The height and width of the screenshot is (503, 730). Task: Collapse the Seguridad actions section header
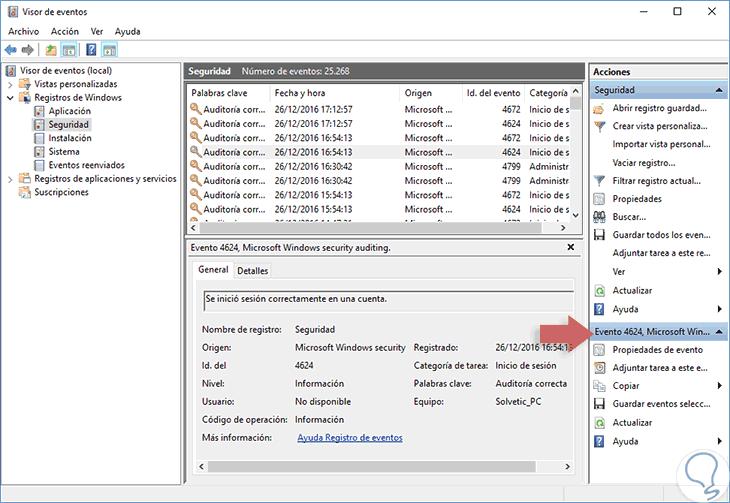tap(719, 90)
